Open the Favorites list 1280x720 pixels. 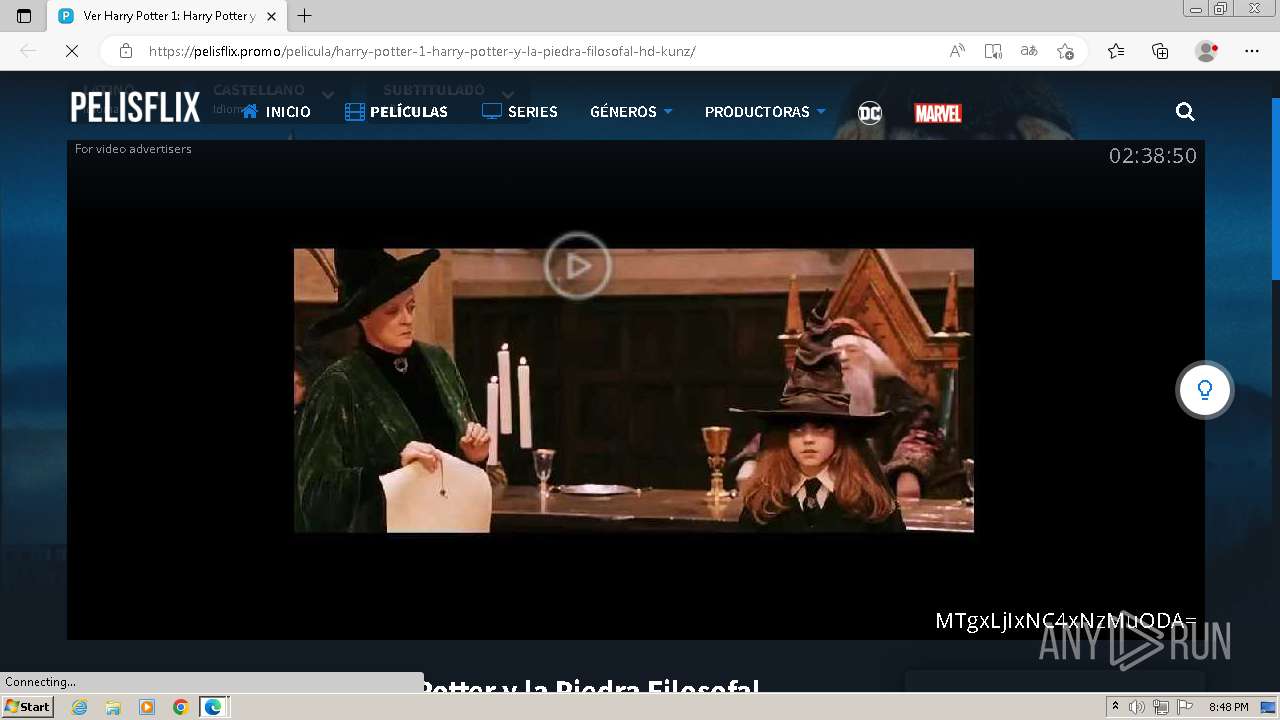click(1116, 51)
